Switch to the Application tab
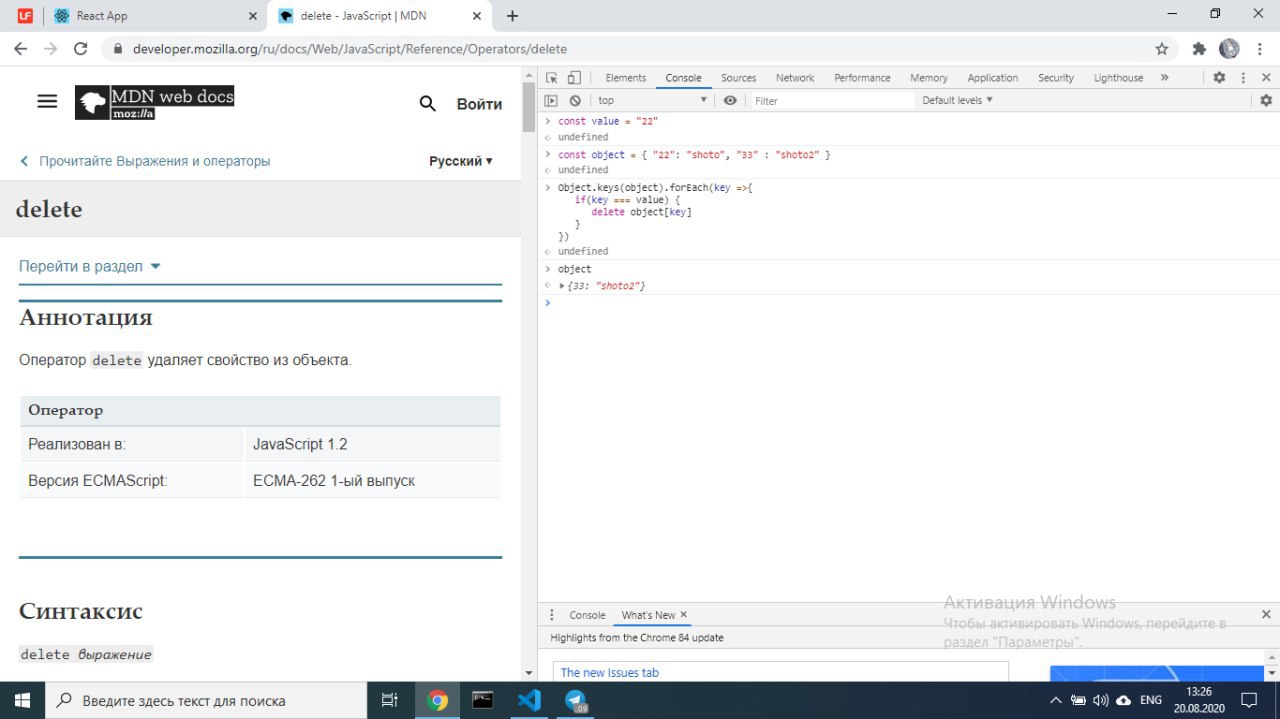Image resolution: width=1280 pixels, height=719 pixels. pyautogui.click(x=993, y=78)
